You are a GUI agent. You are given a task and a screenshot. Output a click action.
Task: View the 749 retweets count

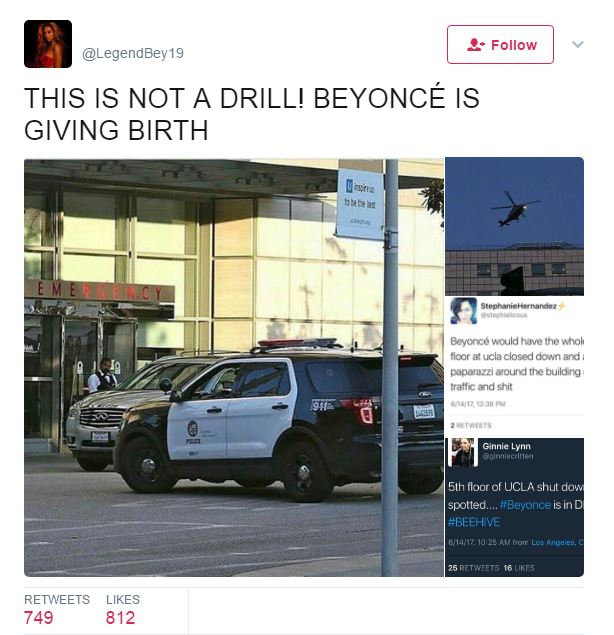(x=38, y=618)
